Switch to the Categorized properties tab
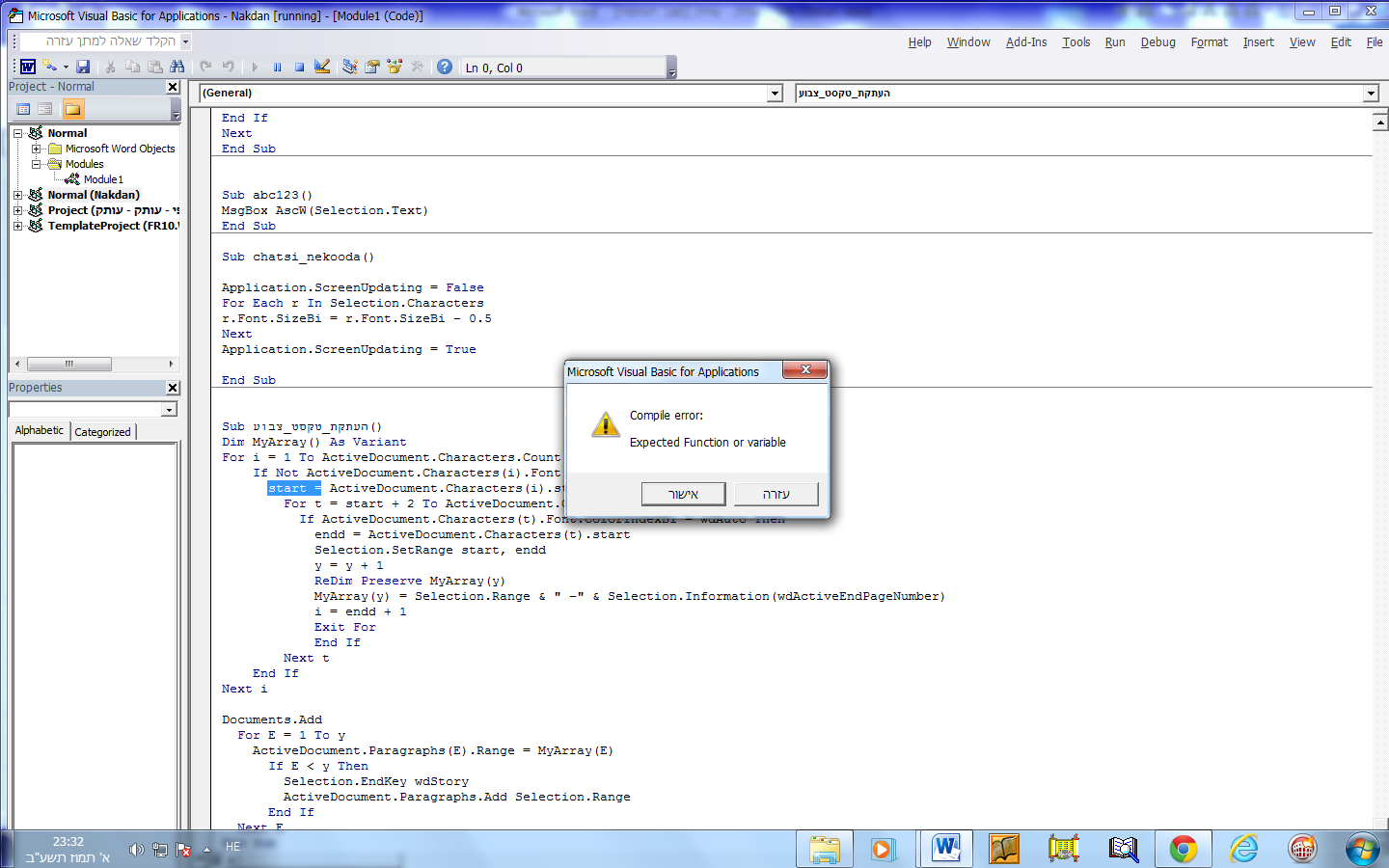This screenshot has width=1389, height=868. (102, 432)
